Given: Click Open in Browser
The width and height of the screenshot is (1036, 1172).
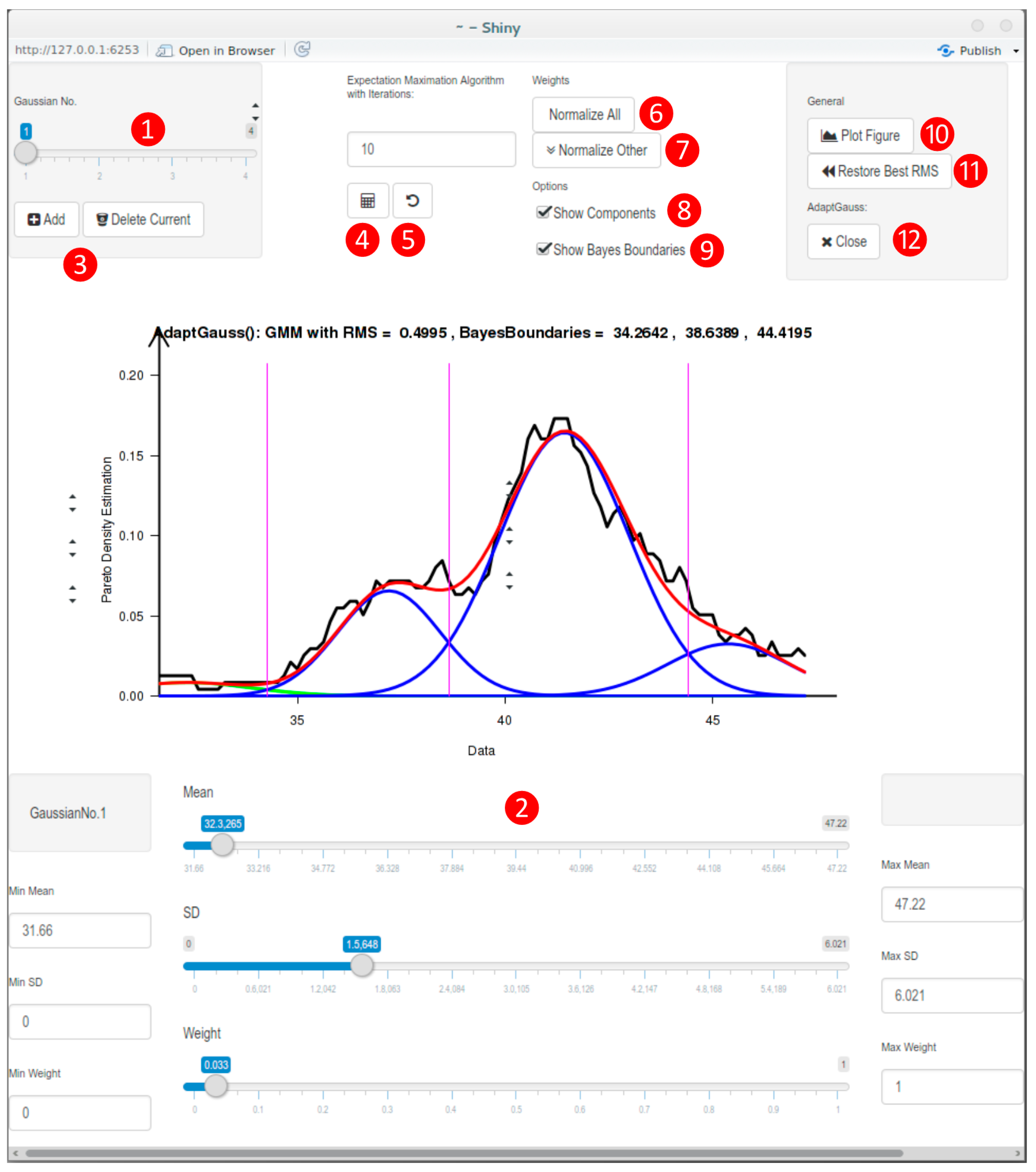Looking at the screenshot, I should [x=215, y=50].
